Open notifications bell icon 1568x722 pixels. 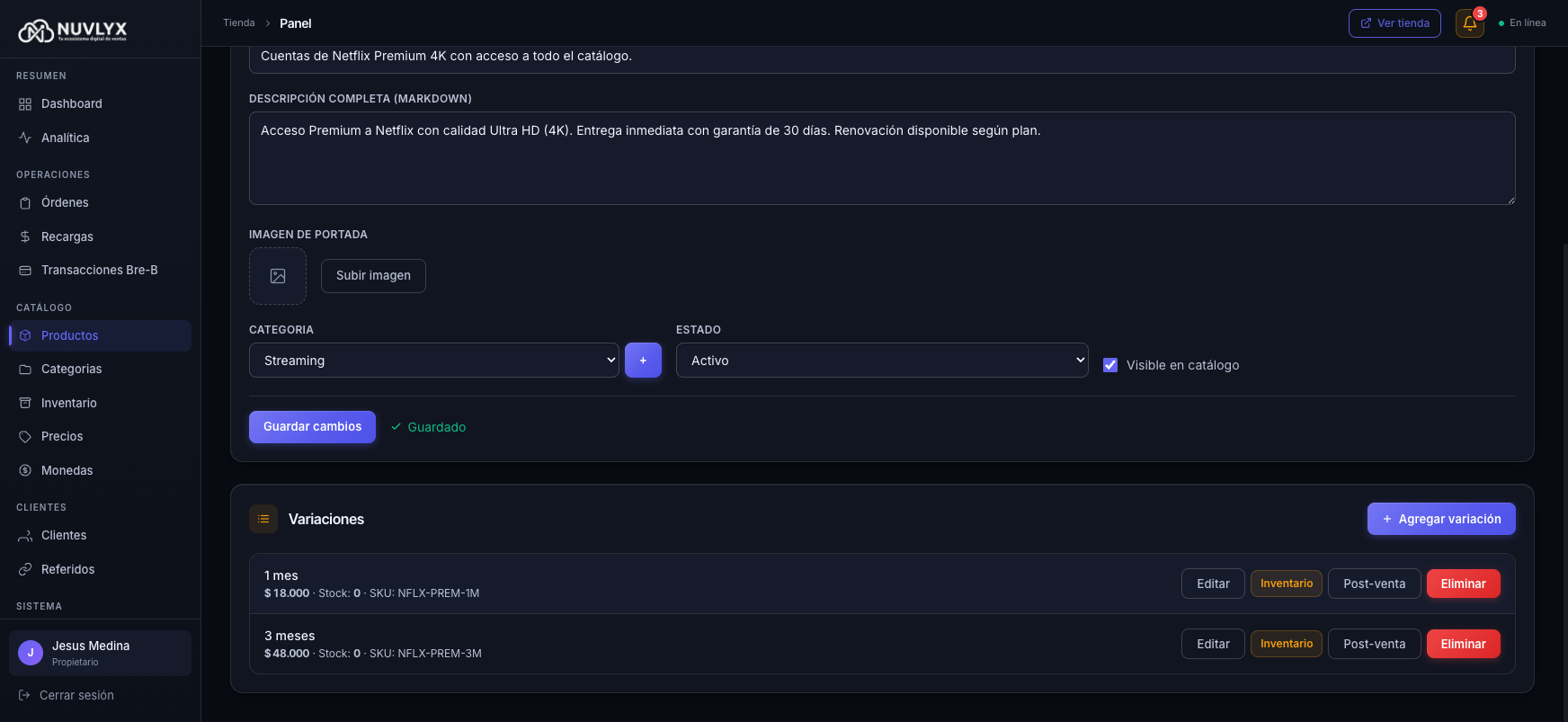pos(1470,23)
